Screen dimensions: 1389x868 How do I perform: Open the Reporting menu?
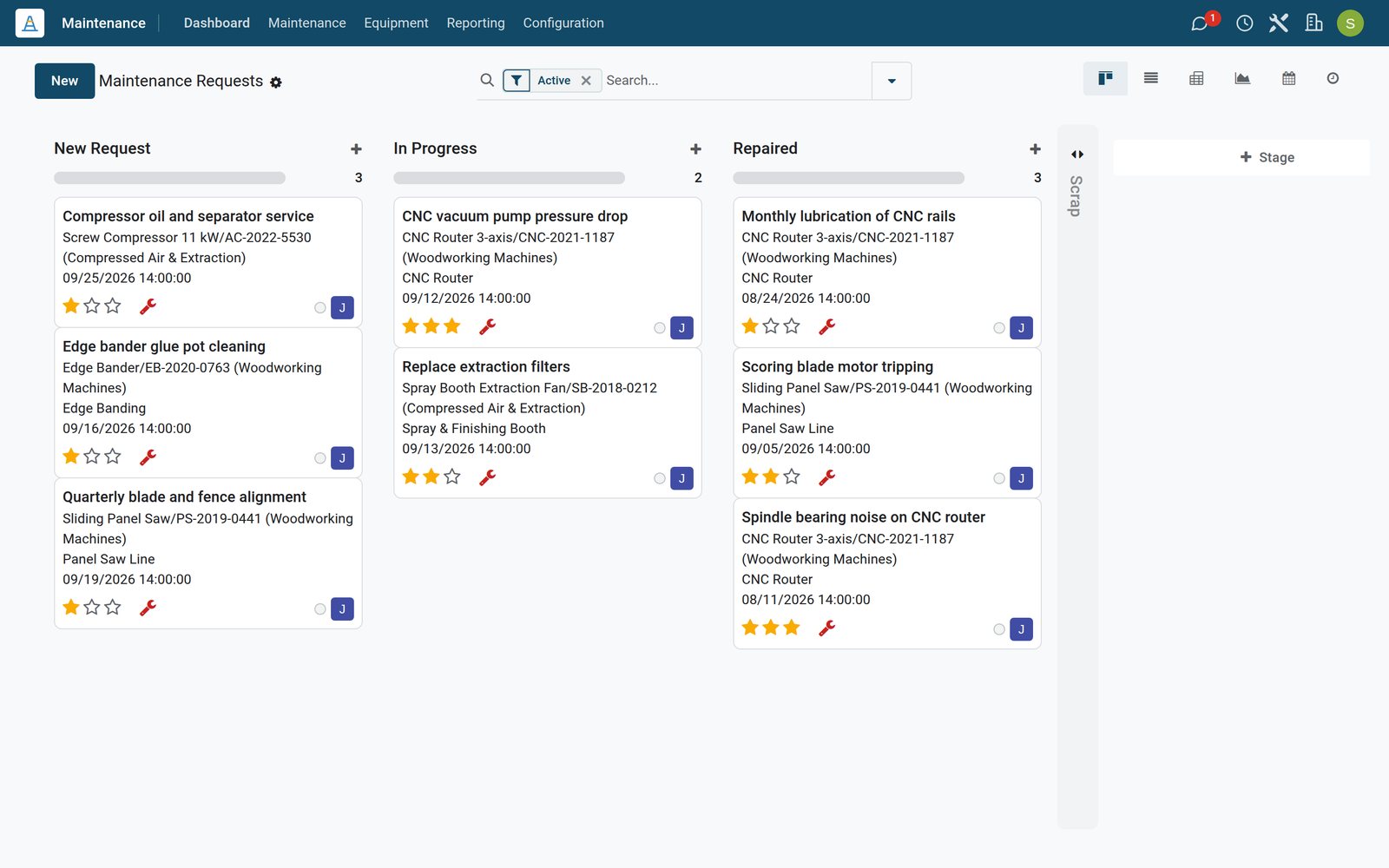point(476,23)
